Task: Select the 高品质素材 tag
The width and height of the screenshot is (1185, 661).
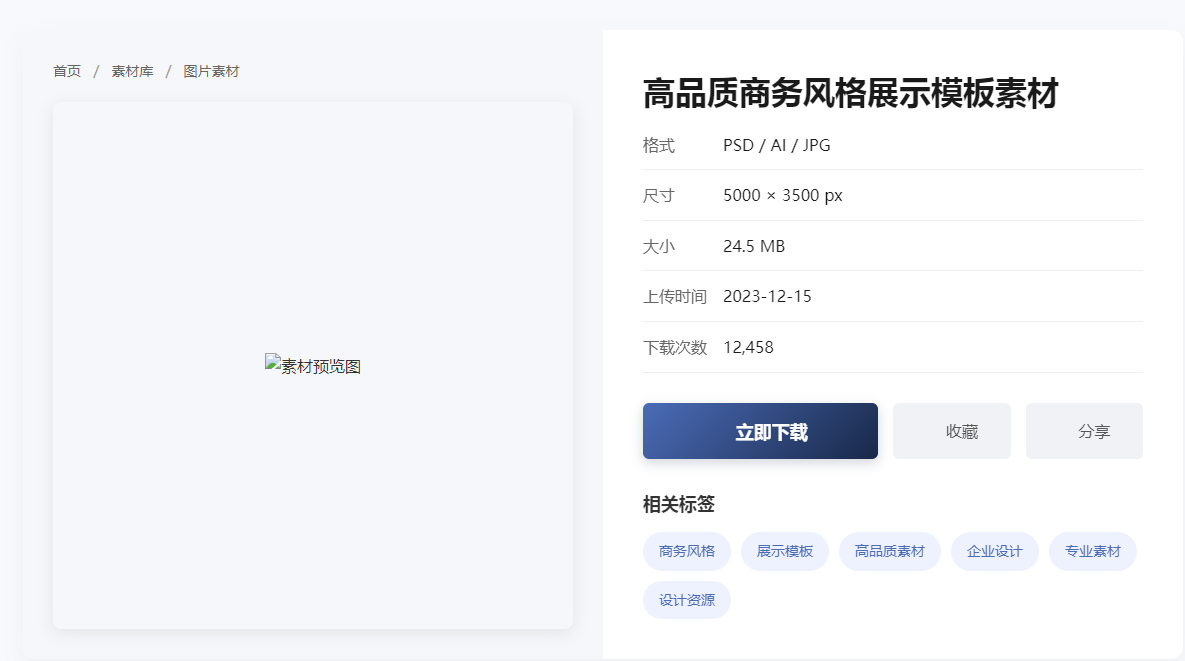Action: (889, 551)
